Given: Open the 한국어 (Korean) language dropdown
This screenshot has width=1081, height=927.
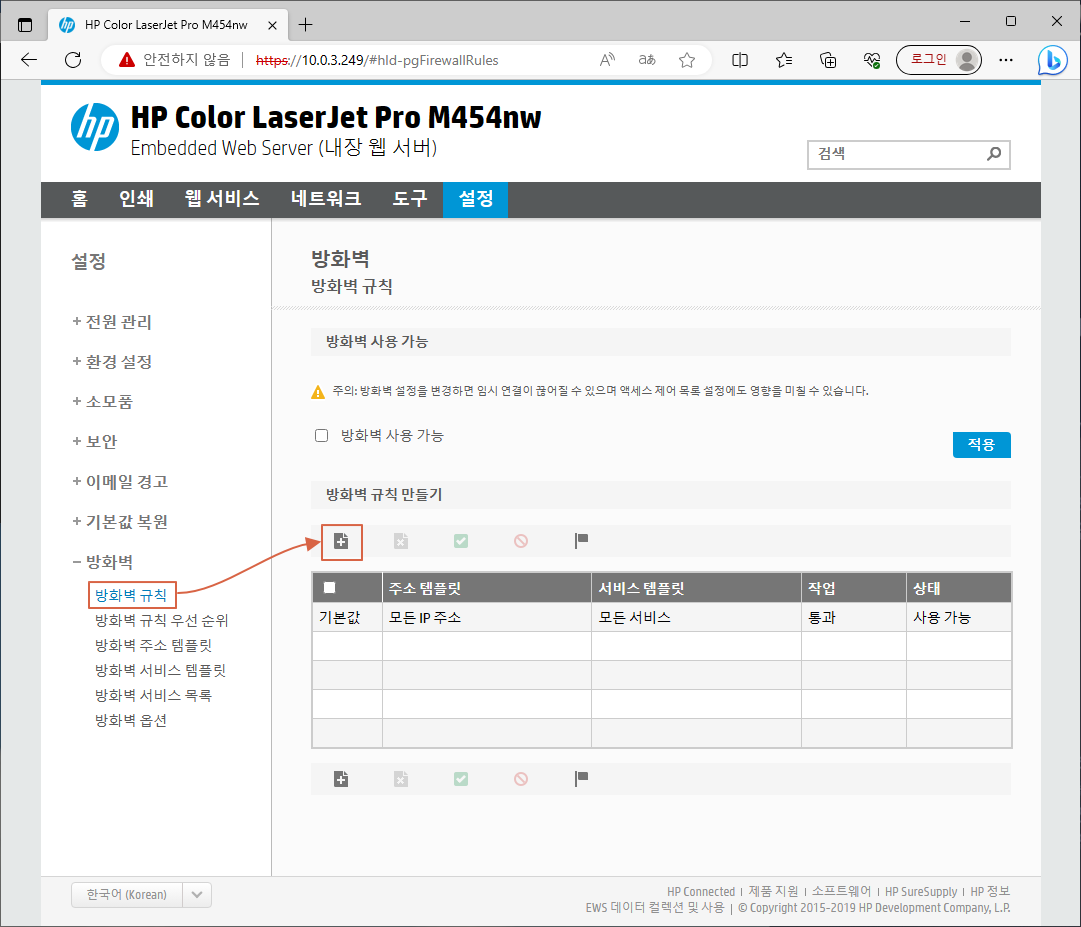Looking at the screenshot, I should (141, 895).
